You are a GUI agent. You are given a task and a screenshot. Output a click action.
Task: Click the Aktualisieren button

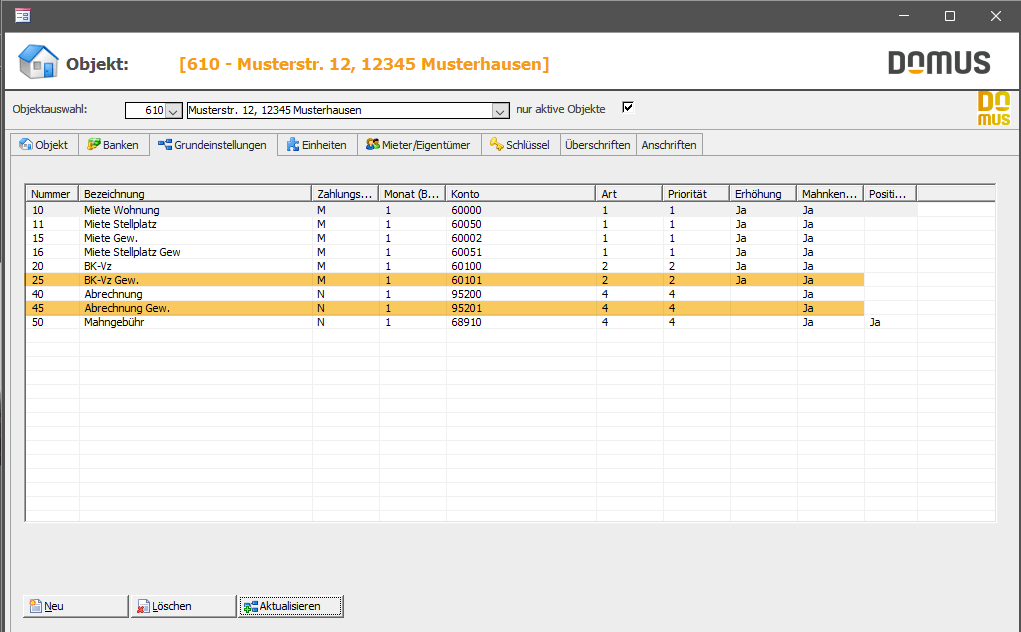[x=290, y=606]
